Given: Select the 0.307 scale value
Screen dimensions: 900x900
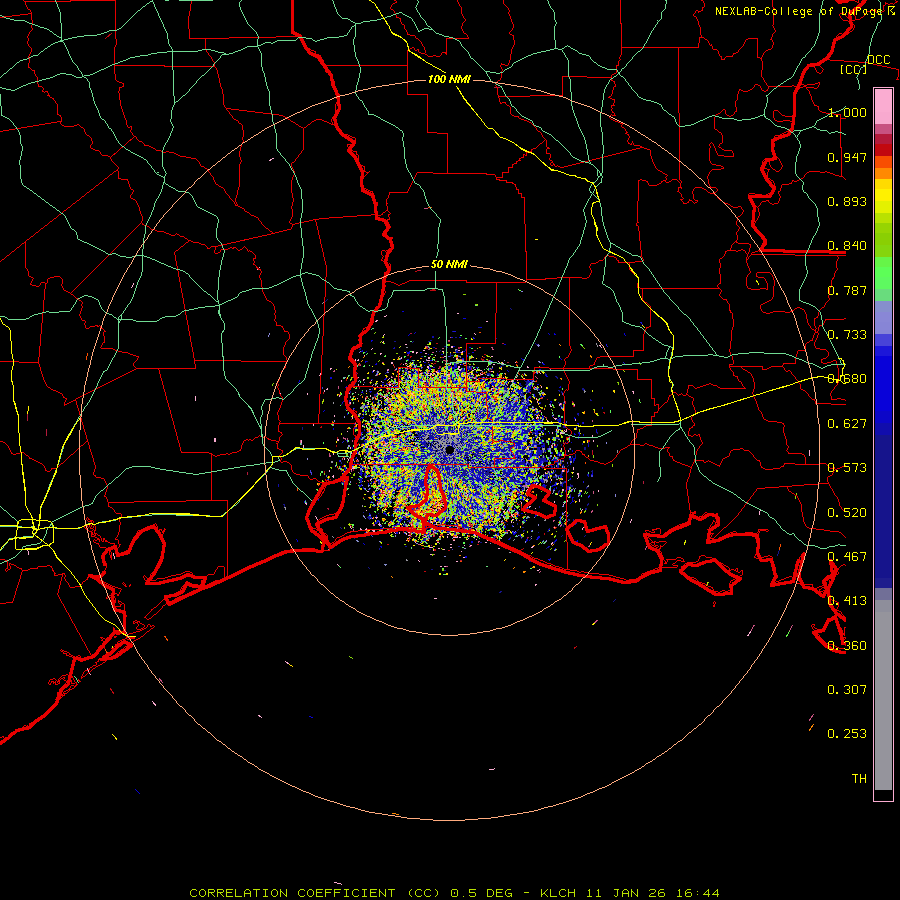Looking at the screenshot, I should pyautogui.click(x=847, y=690).
